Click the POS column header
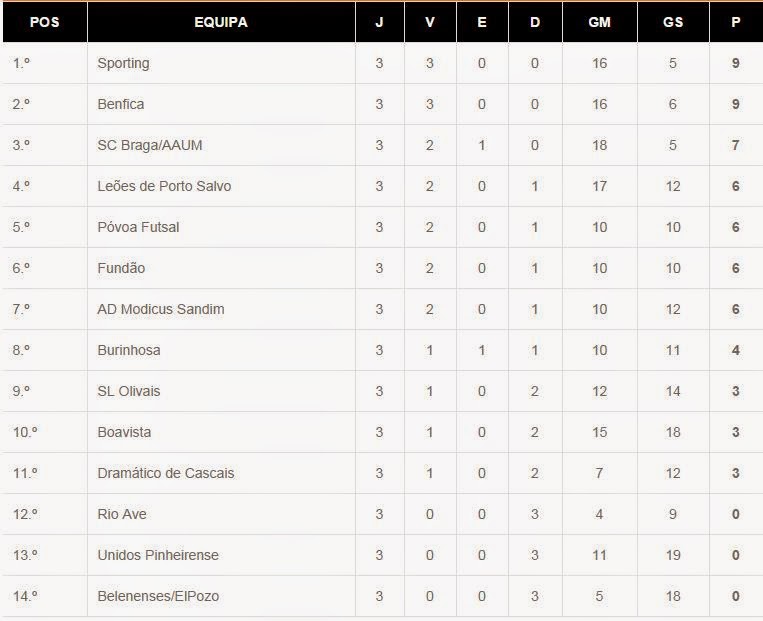 coord(44,22)
